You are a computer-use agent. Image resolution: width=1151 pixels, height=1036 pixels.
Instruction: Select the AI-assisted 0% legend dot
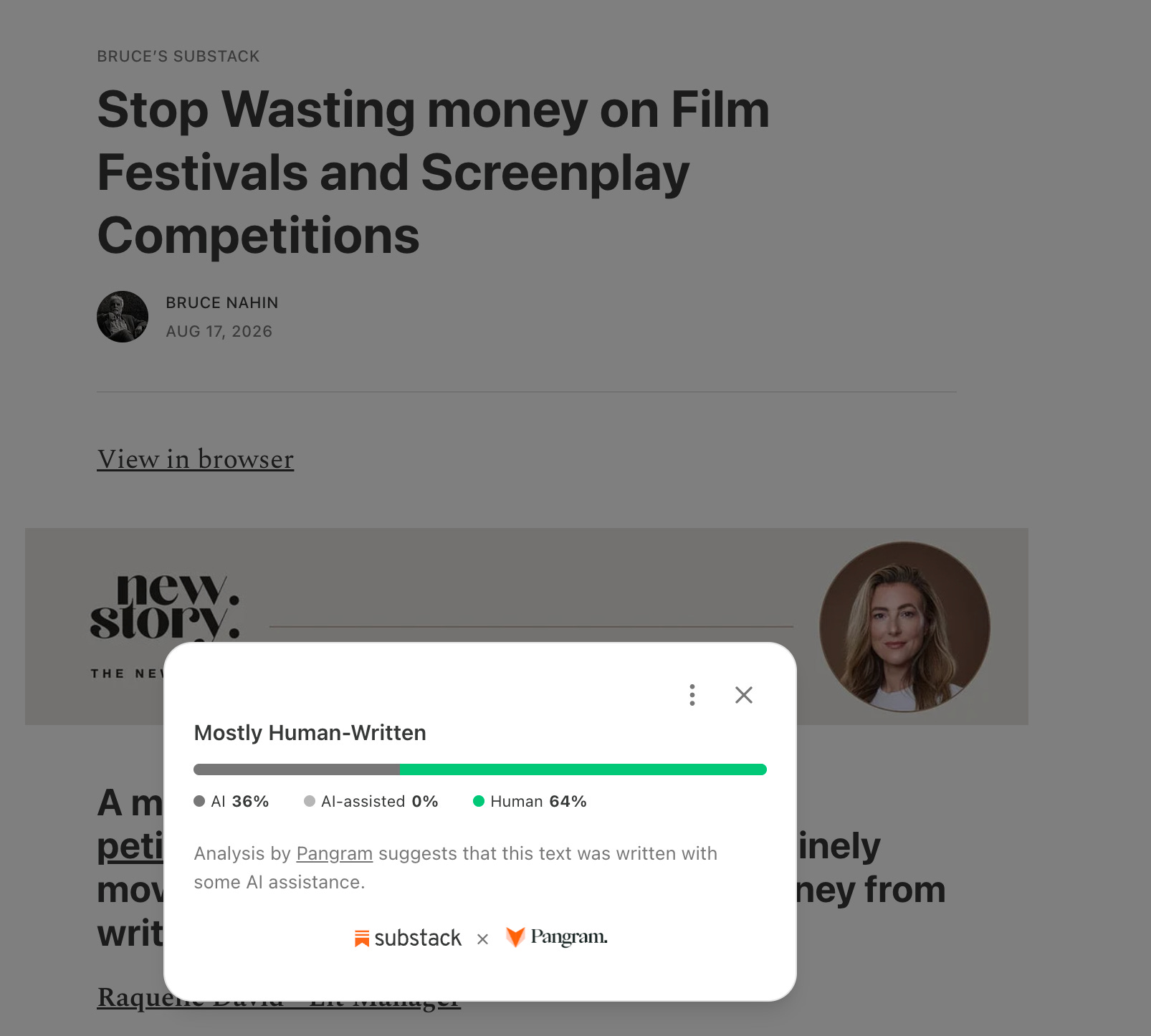pos(310,801)
